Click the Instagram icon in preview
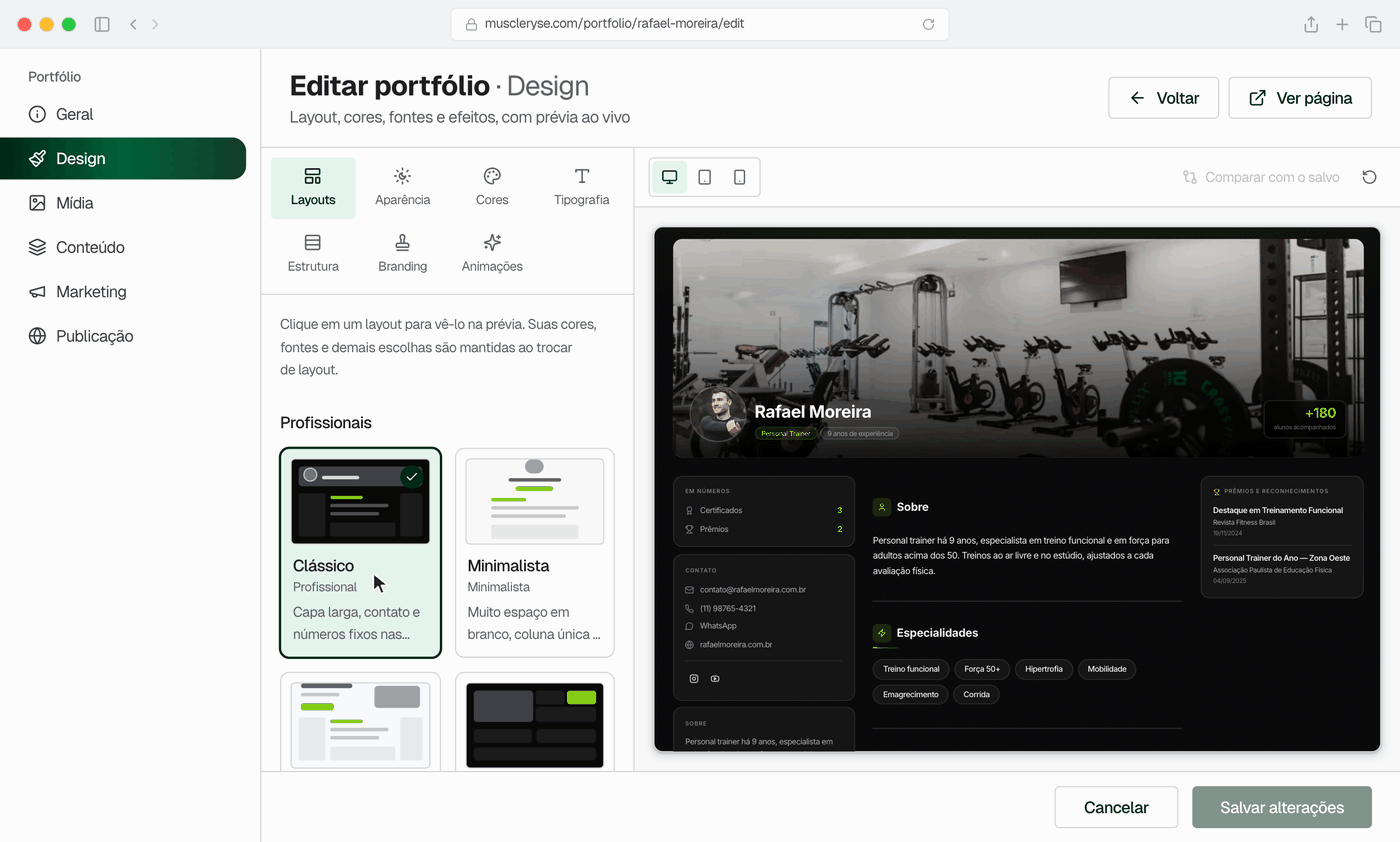The image size is (1400, 842). click(x=694, y=679)
